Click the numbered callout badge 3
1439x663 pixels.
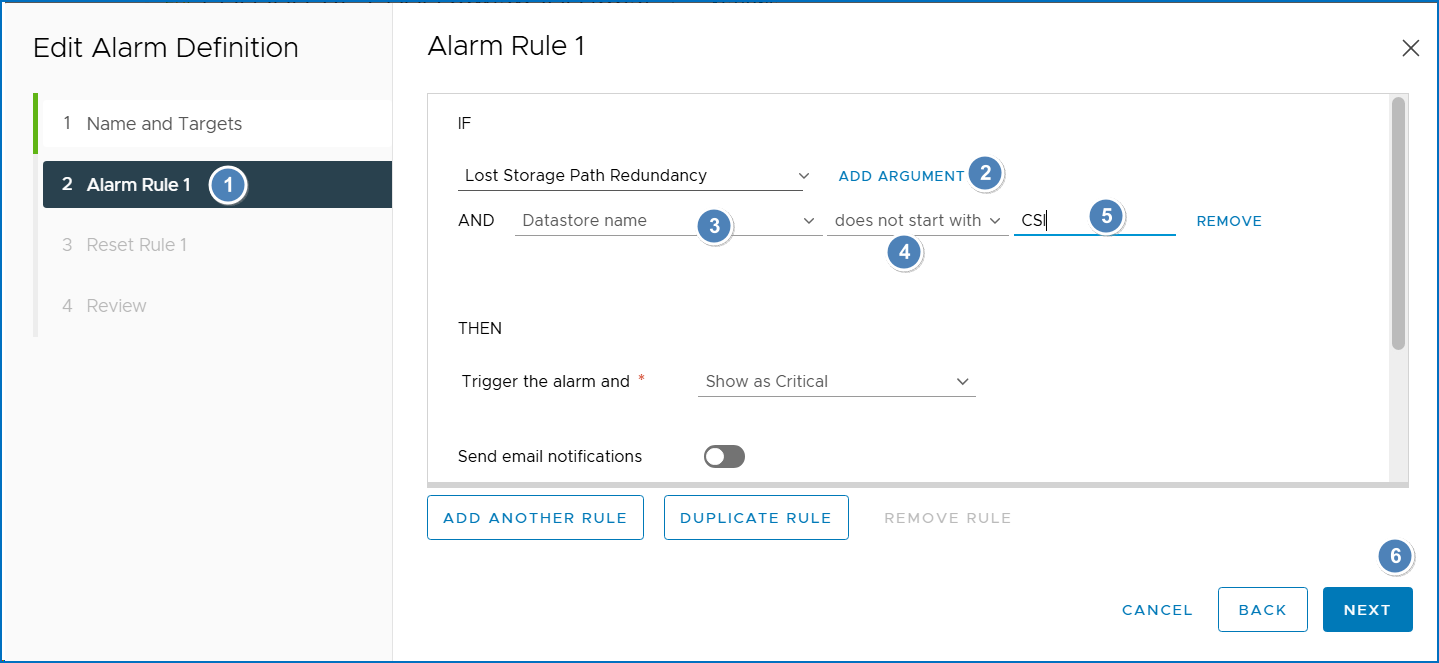click(714, 226)
